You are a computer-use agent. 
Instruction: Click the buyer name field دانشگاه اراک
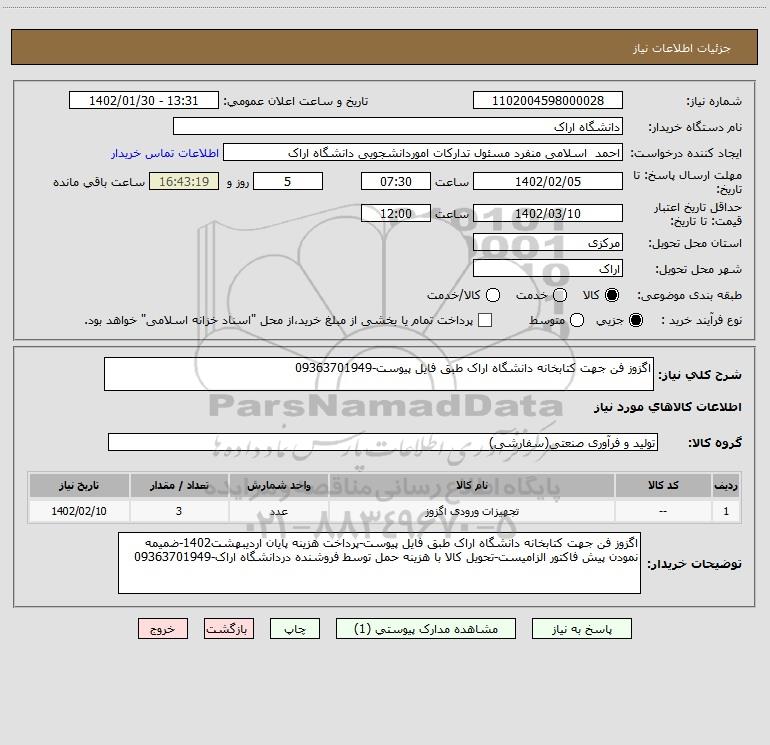tap(398, 126)
